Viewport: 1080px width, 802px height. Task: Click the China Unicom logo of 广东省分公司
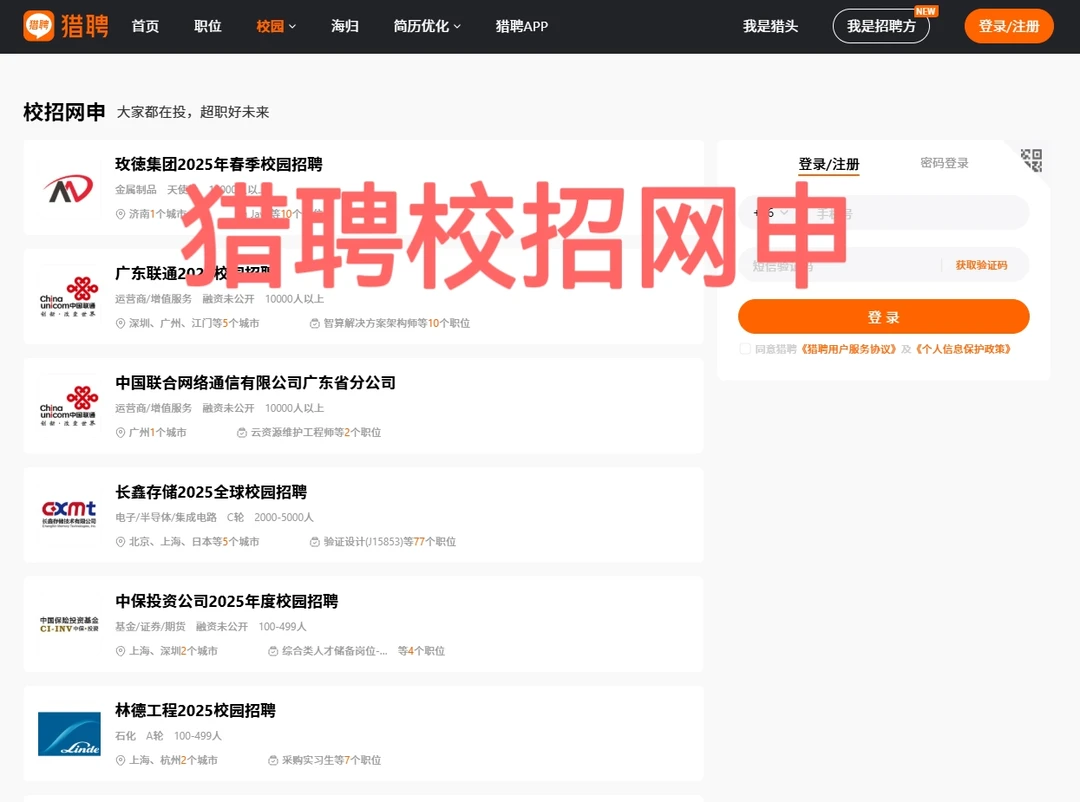(x=68, y=407)
